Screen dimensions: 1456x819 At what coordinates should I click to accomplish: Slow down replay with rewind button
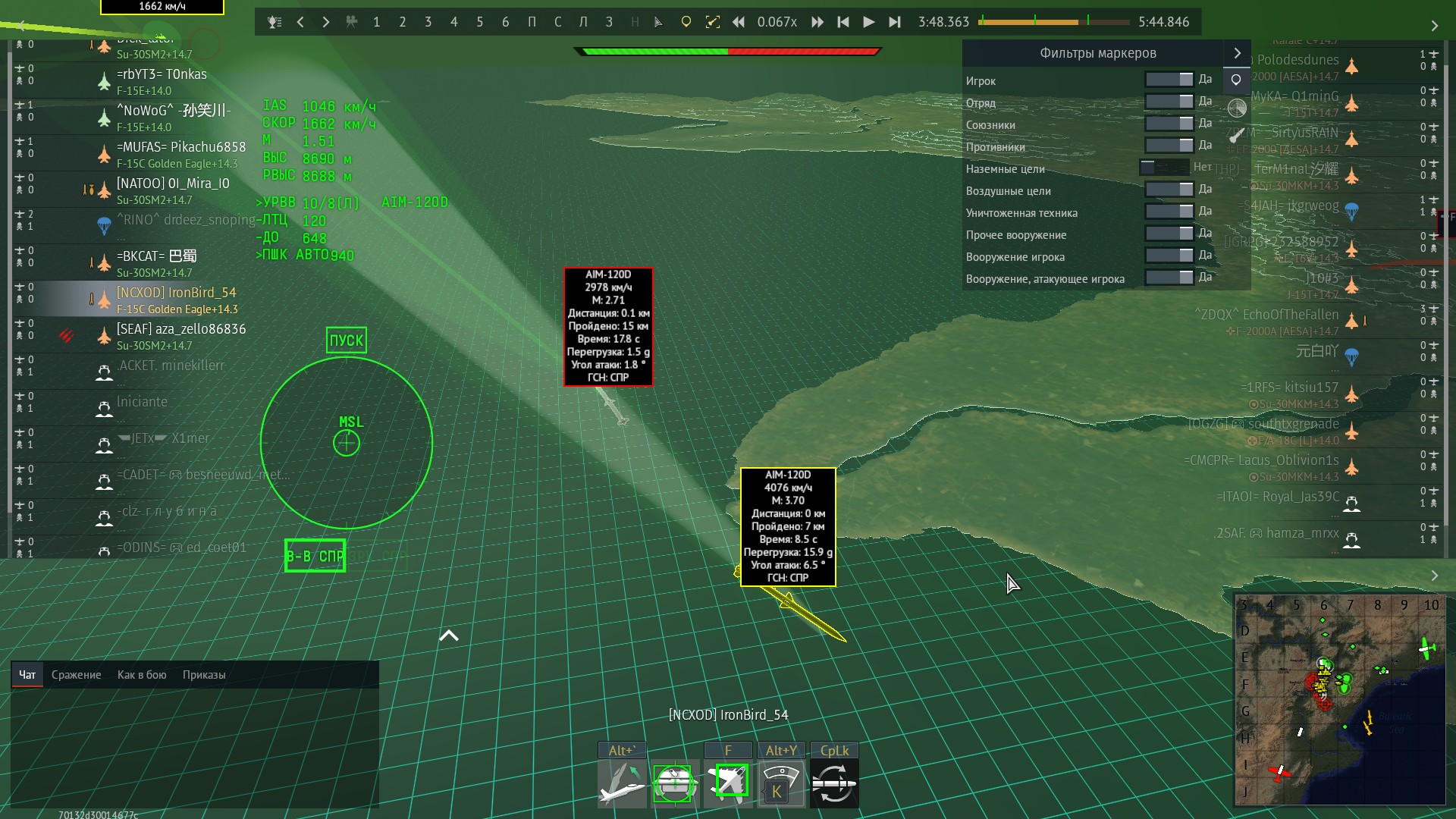point(738,22)
